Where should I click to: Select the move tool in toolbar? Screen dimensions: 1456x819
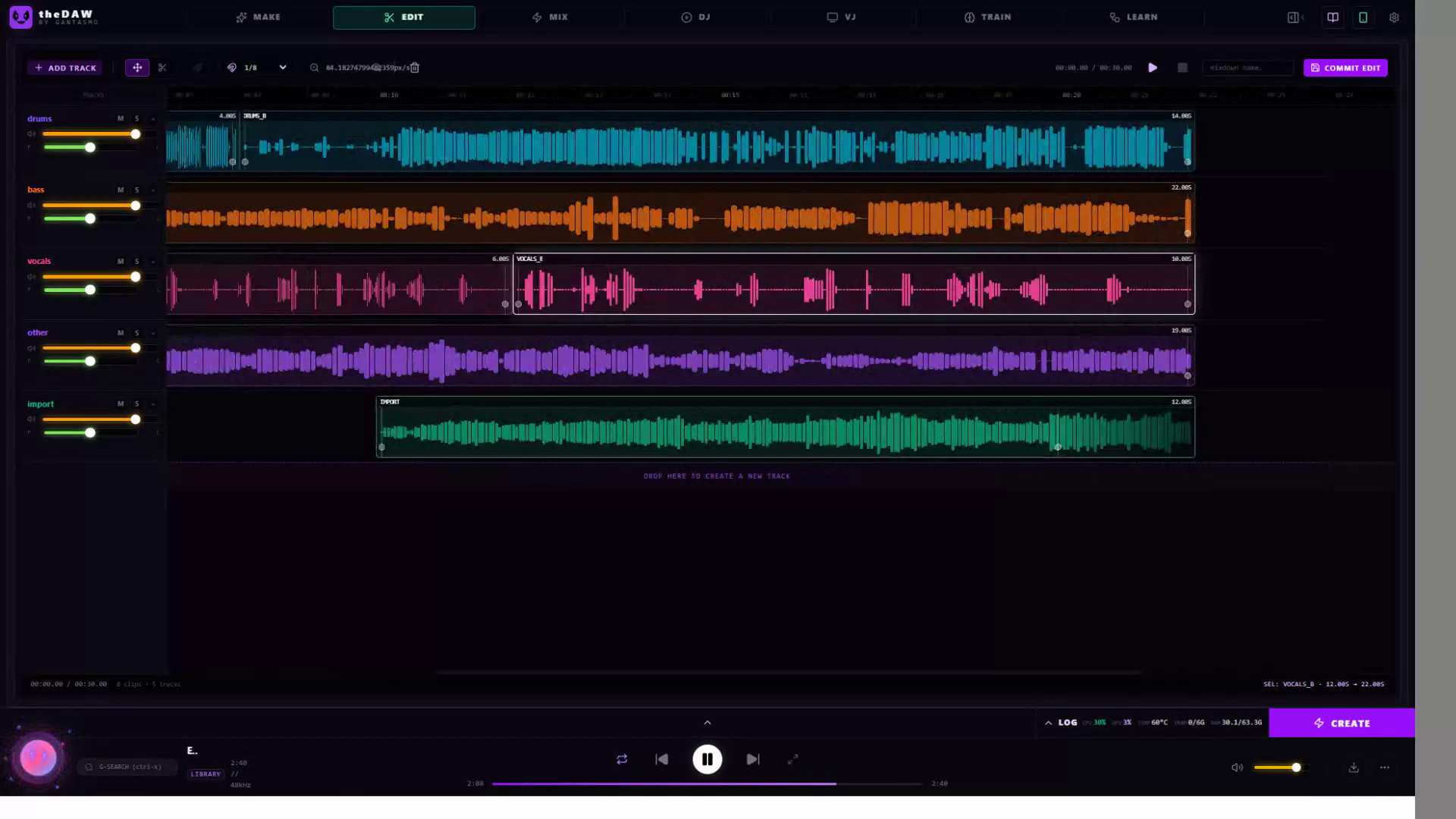(137, 67)
